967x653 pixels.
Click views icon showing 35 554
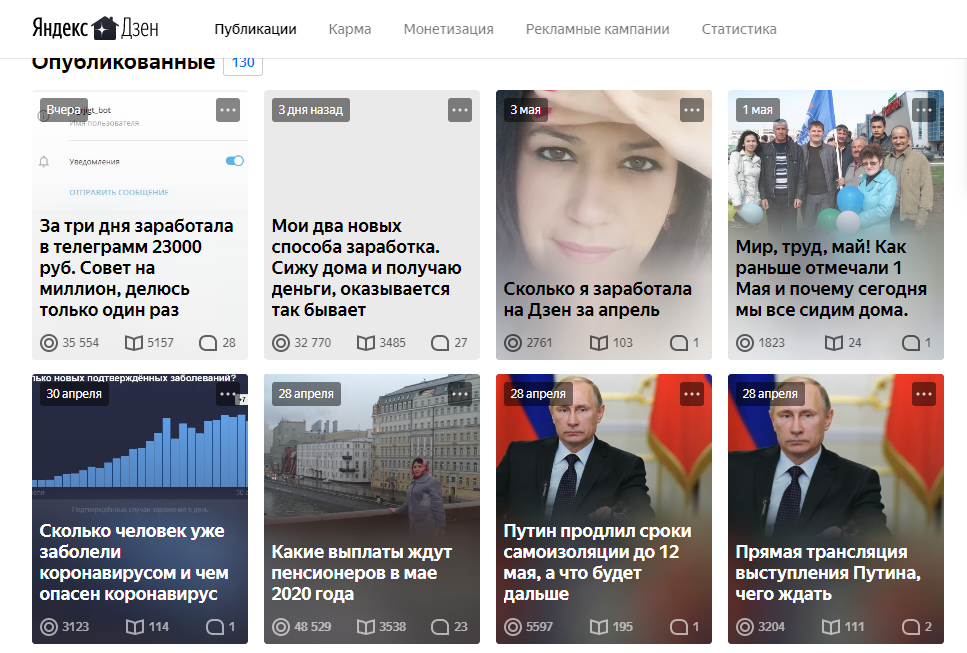(49, 343)
